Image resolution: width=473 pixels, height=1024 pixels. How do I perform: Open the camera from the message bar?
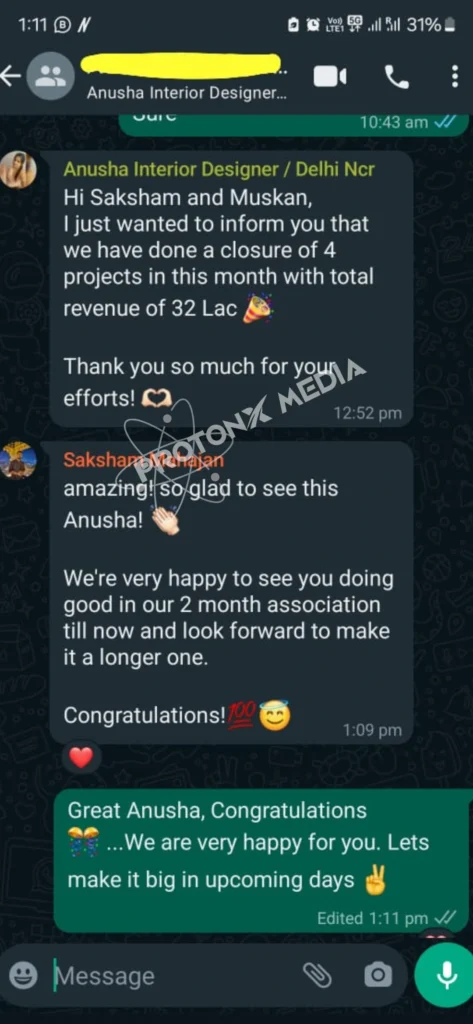[377, 976]
